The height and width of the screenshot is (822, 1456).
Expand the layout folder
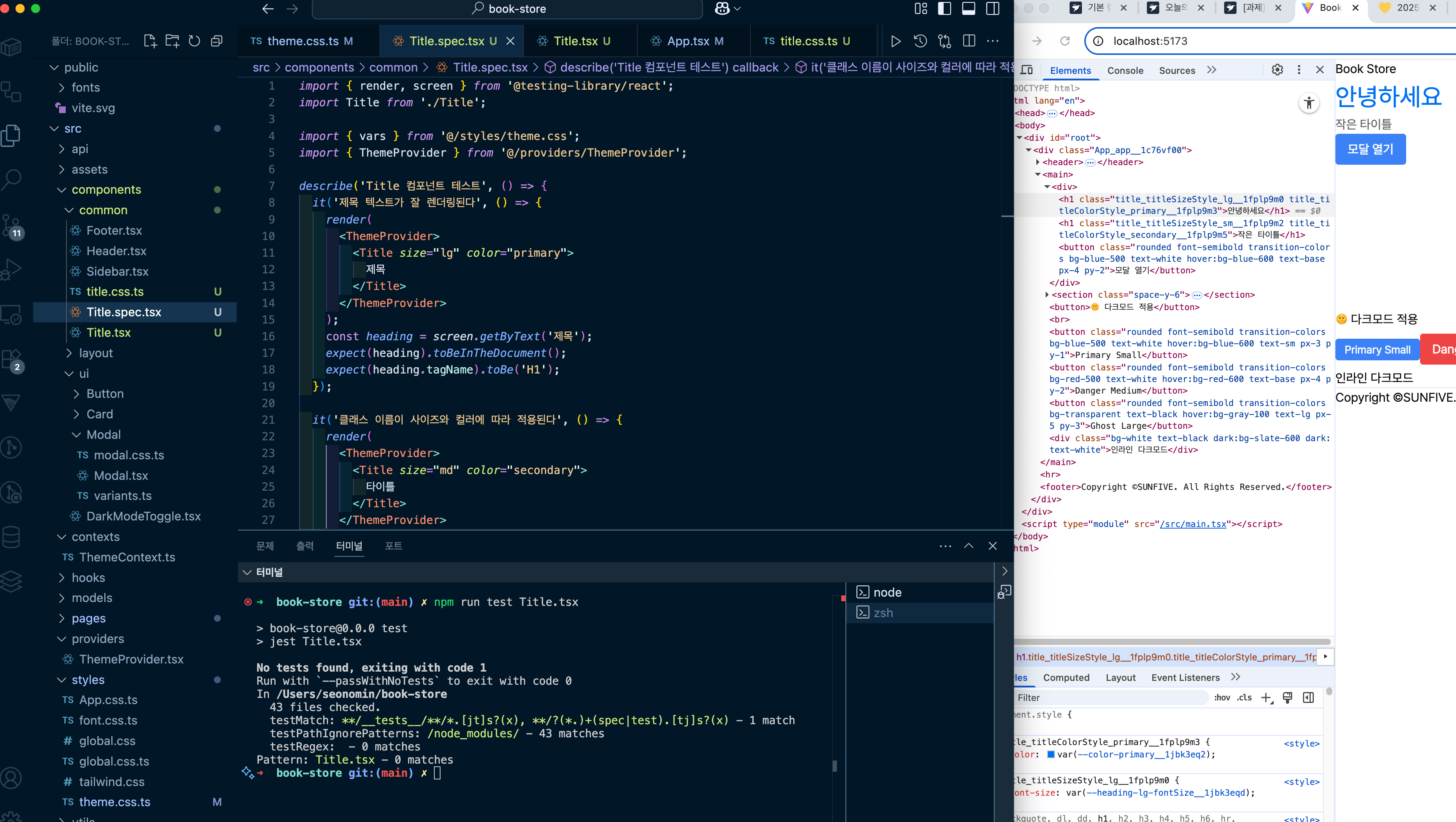coord(69,353)
